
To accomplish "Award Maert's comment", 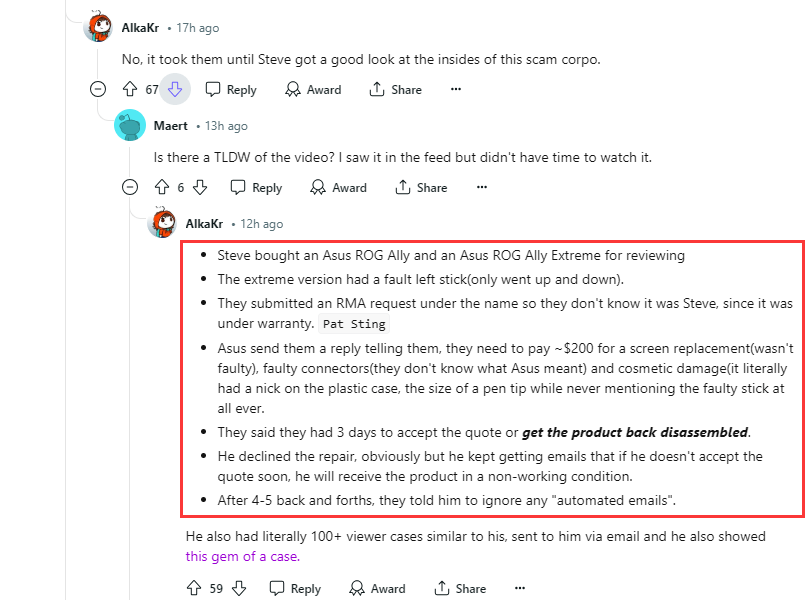I will point(339,187).
